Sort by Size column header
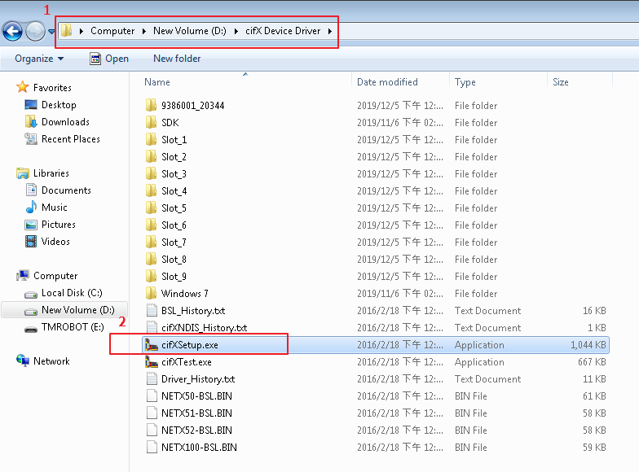 click(x=560, y=82)
